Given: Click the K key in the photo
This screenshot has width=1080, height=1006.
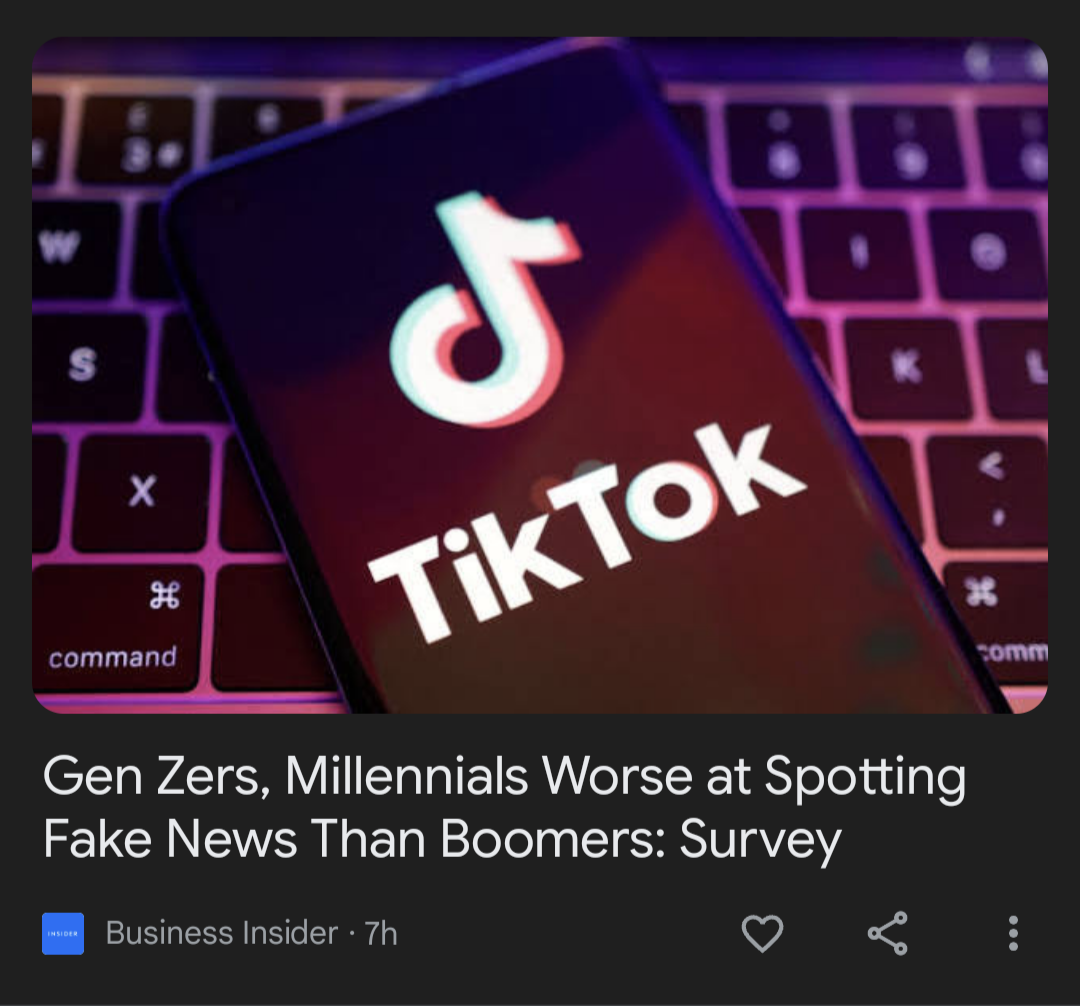Looking at the screenshot, I should pyautogui.click(x=906, y=368).
